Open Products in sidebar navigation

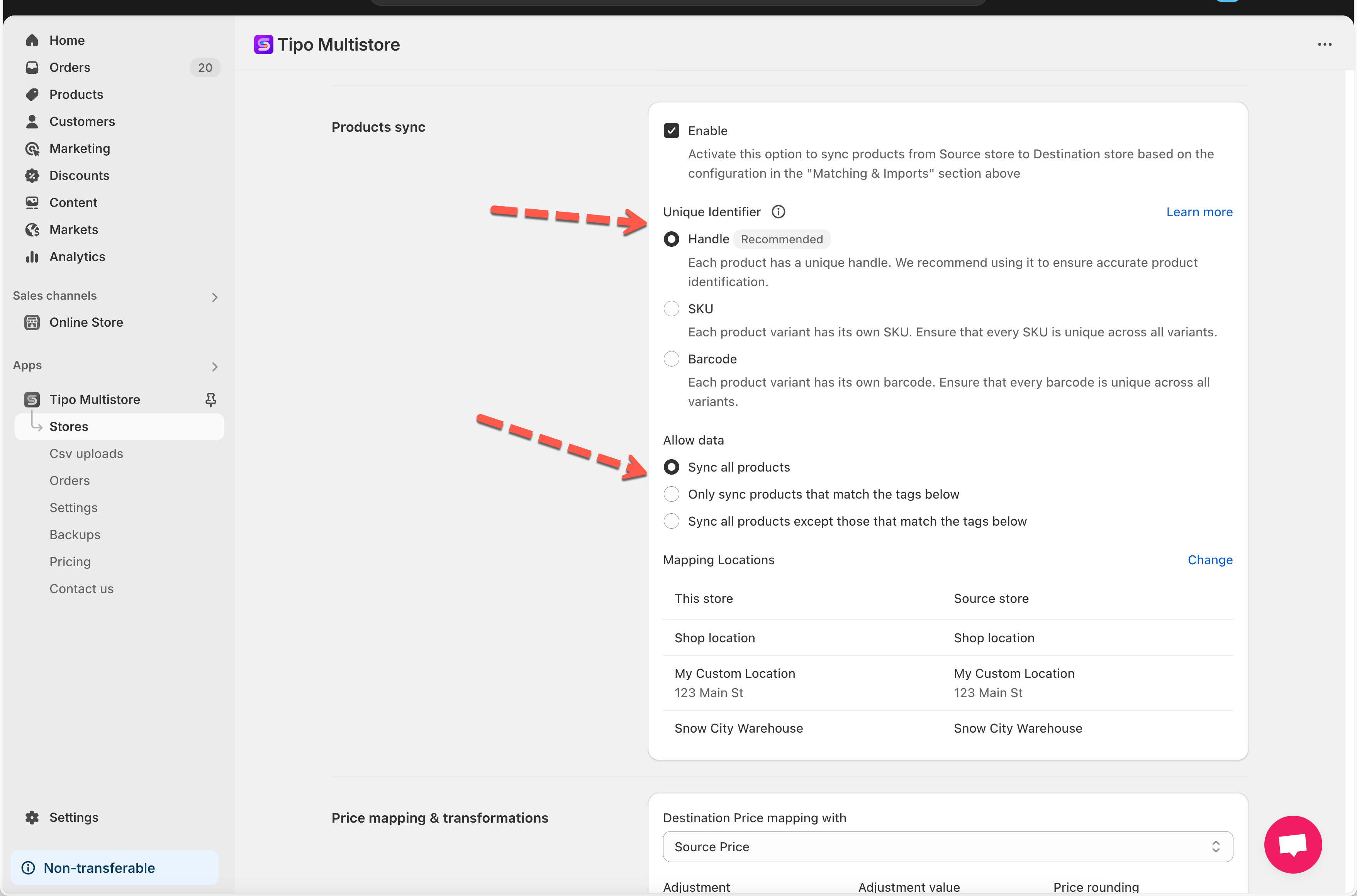[76, 94]
